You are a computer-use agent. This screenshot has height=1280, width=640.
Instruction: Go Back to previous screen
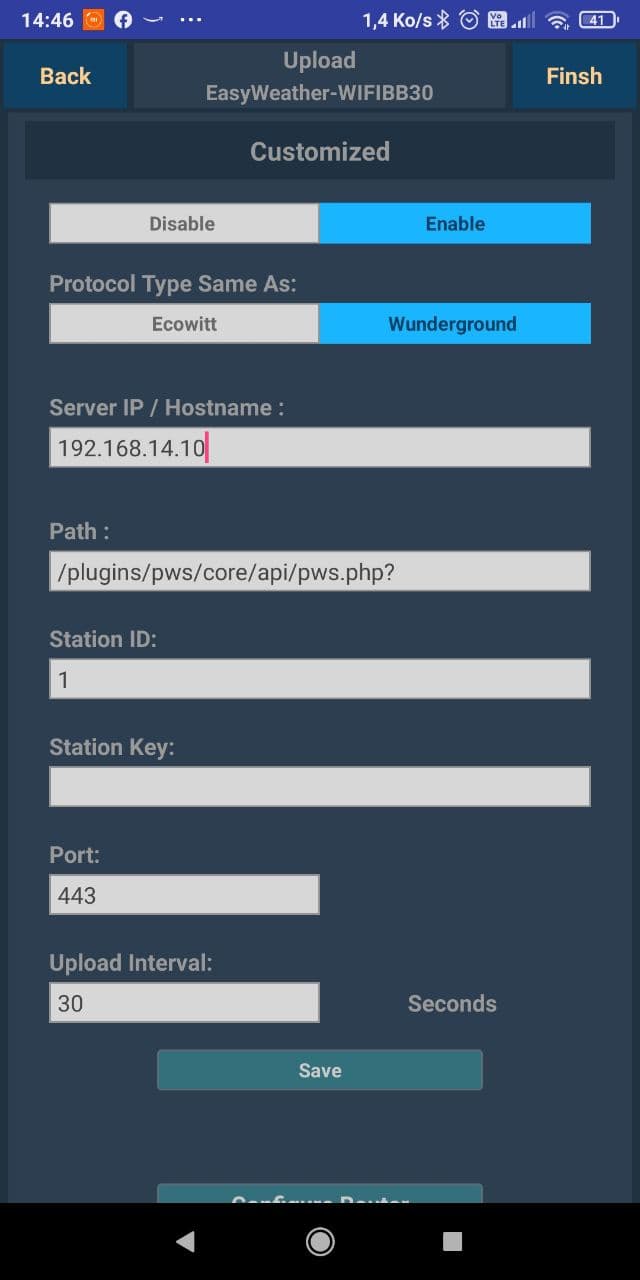click(65, 76)
